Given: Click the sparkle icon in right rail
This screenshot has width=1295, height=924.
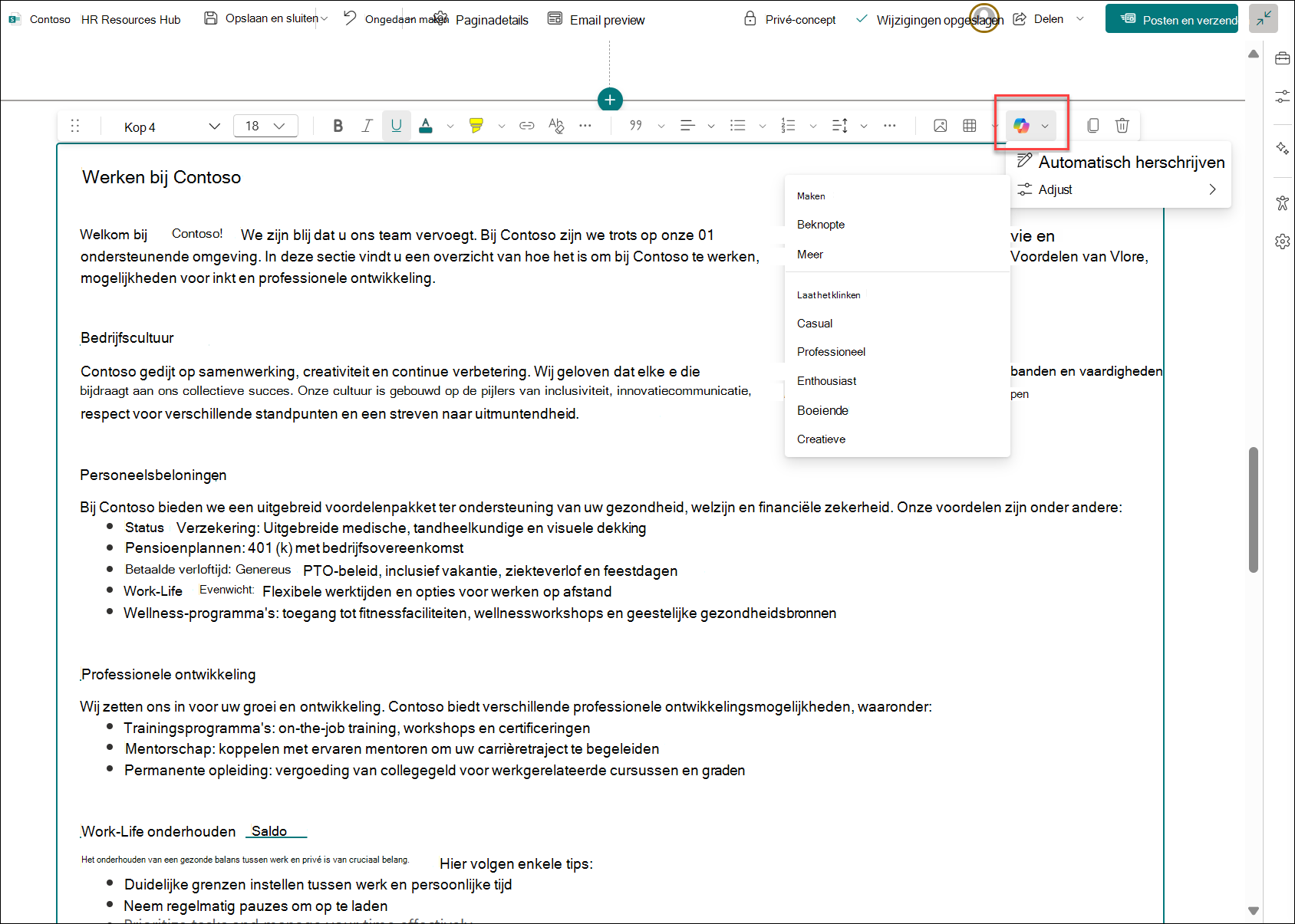Looking at the screenshot, I should [x=1282, y=149].
